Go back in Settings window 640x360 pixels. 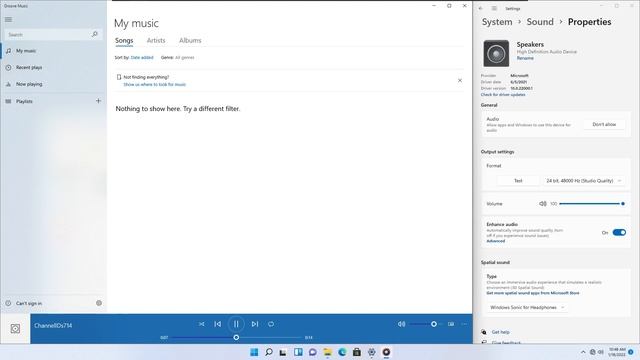click(x=481, y=8)
